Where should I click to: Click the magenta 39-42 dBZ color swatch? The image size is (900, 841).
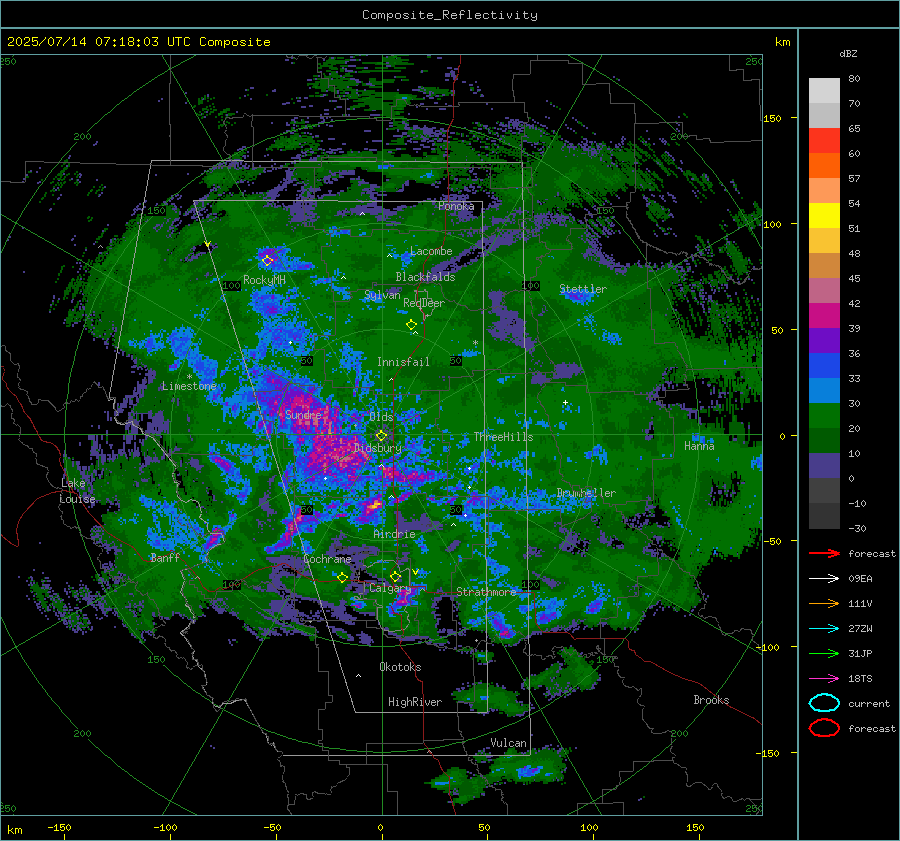(824, 316)
